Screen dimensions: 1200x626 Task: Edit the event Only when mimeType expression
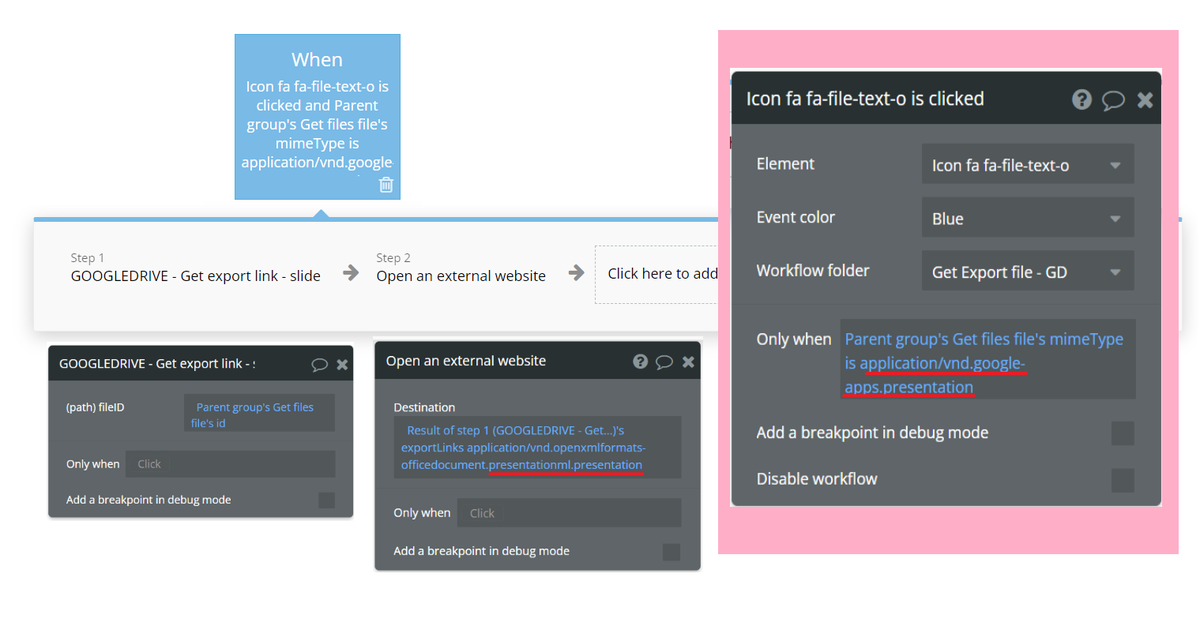988,361
